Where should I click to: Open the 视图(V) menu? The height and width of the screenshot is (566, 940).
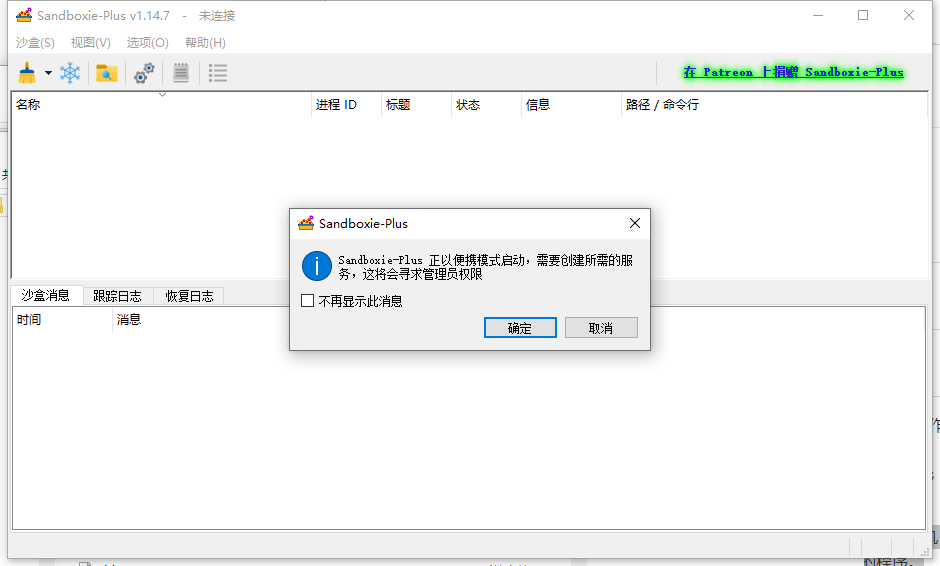pyautogui.click(x=91, y=43)
